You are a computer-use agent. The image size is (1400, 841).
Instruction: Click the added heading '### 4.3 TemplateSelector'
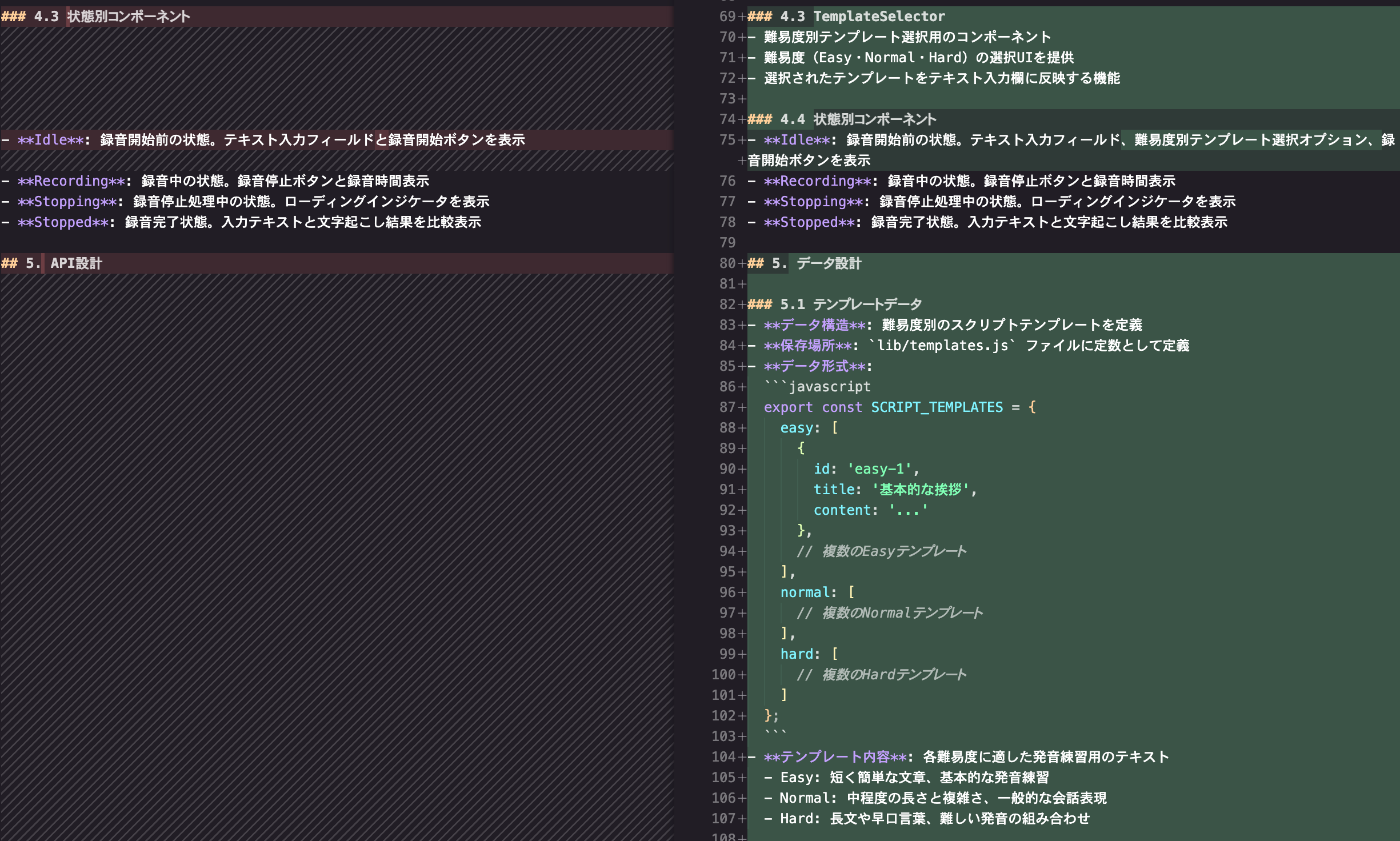click(846, 16)
